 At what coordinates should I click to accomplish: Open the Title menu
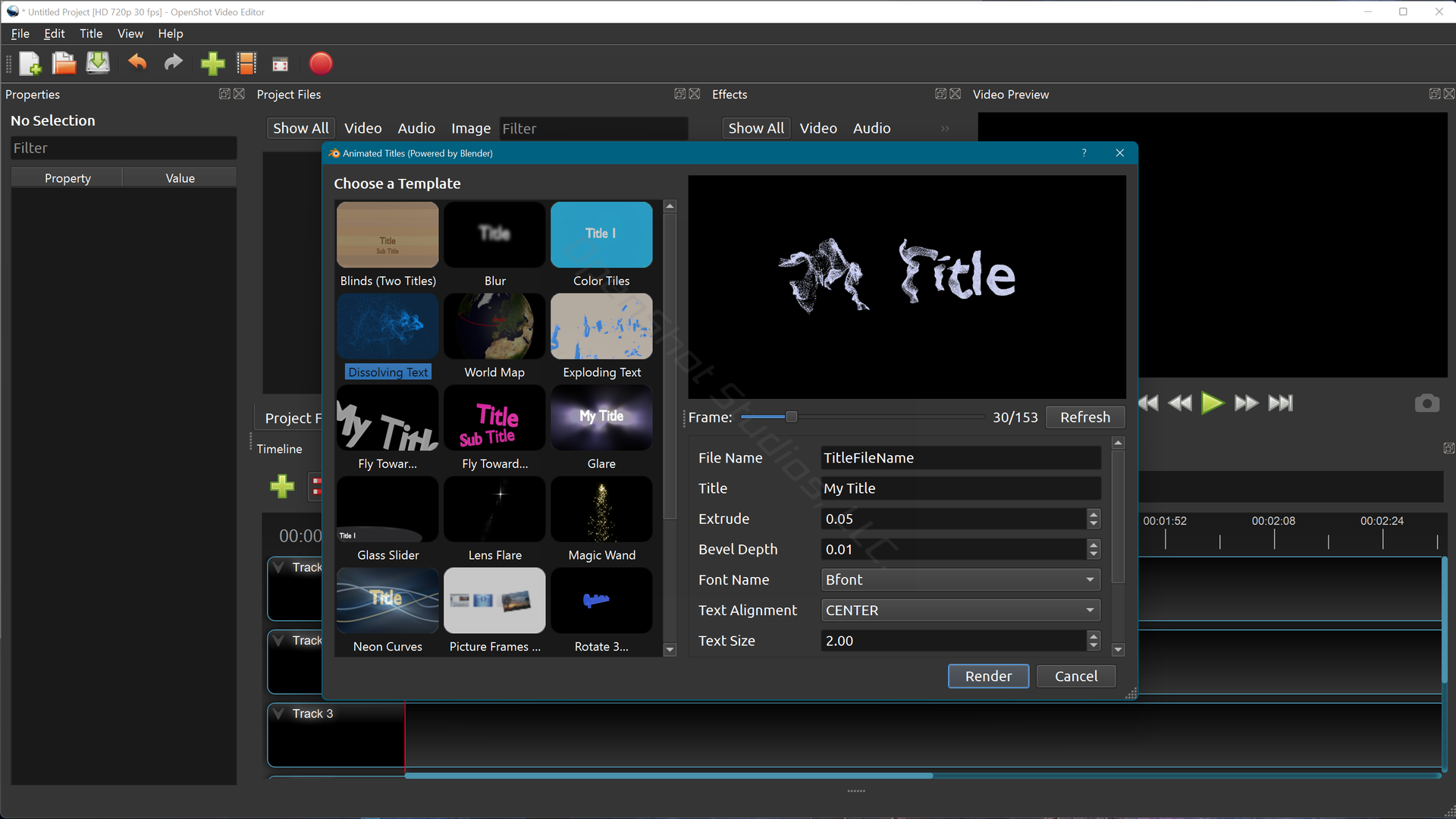[x=90, y=33]
